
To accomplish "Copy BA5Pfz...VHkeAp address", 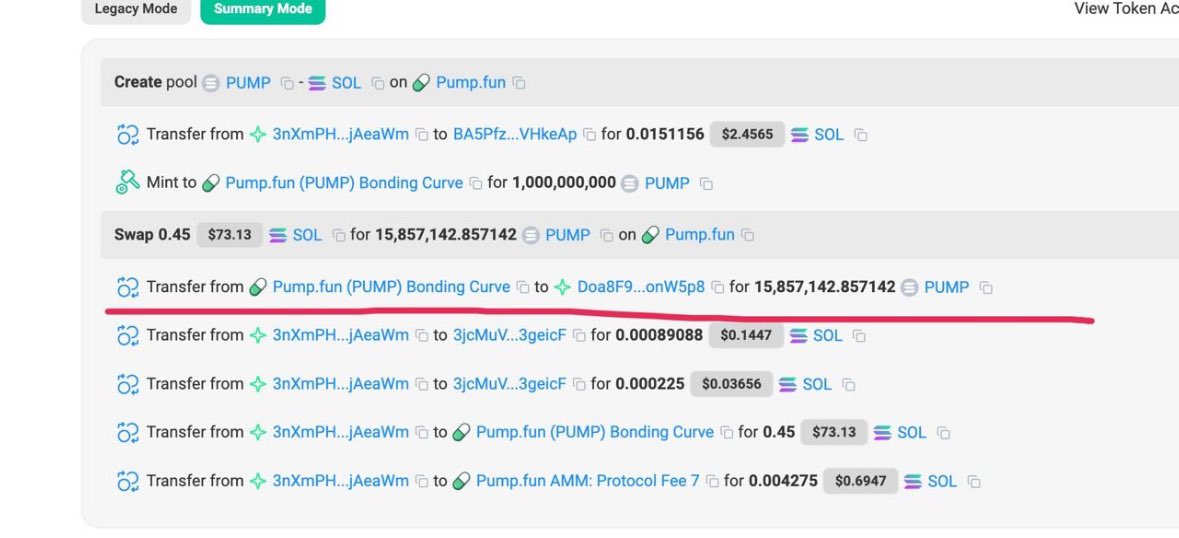I will click(x=590, y=135).
